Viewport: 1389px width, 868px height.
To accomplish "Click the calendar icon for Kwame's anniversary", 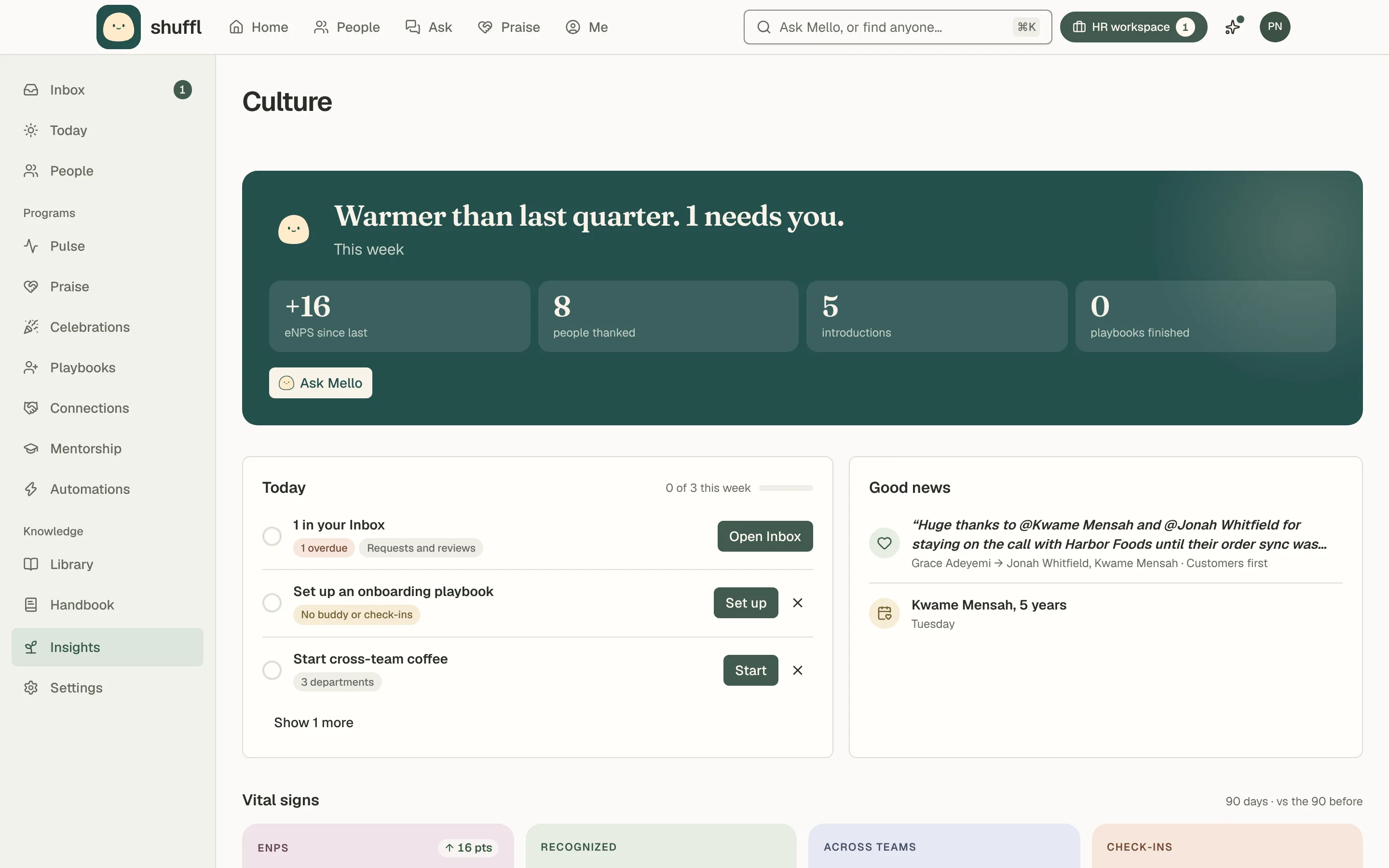I will coord(885,613).
